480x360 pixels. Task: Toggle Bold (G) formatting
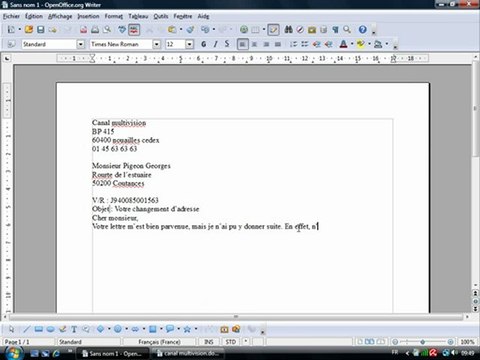point(204,44)
